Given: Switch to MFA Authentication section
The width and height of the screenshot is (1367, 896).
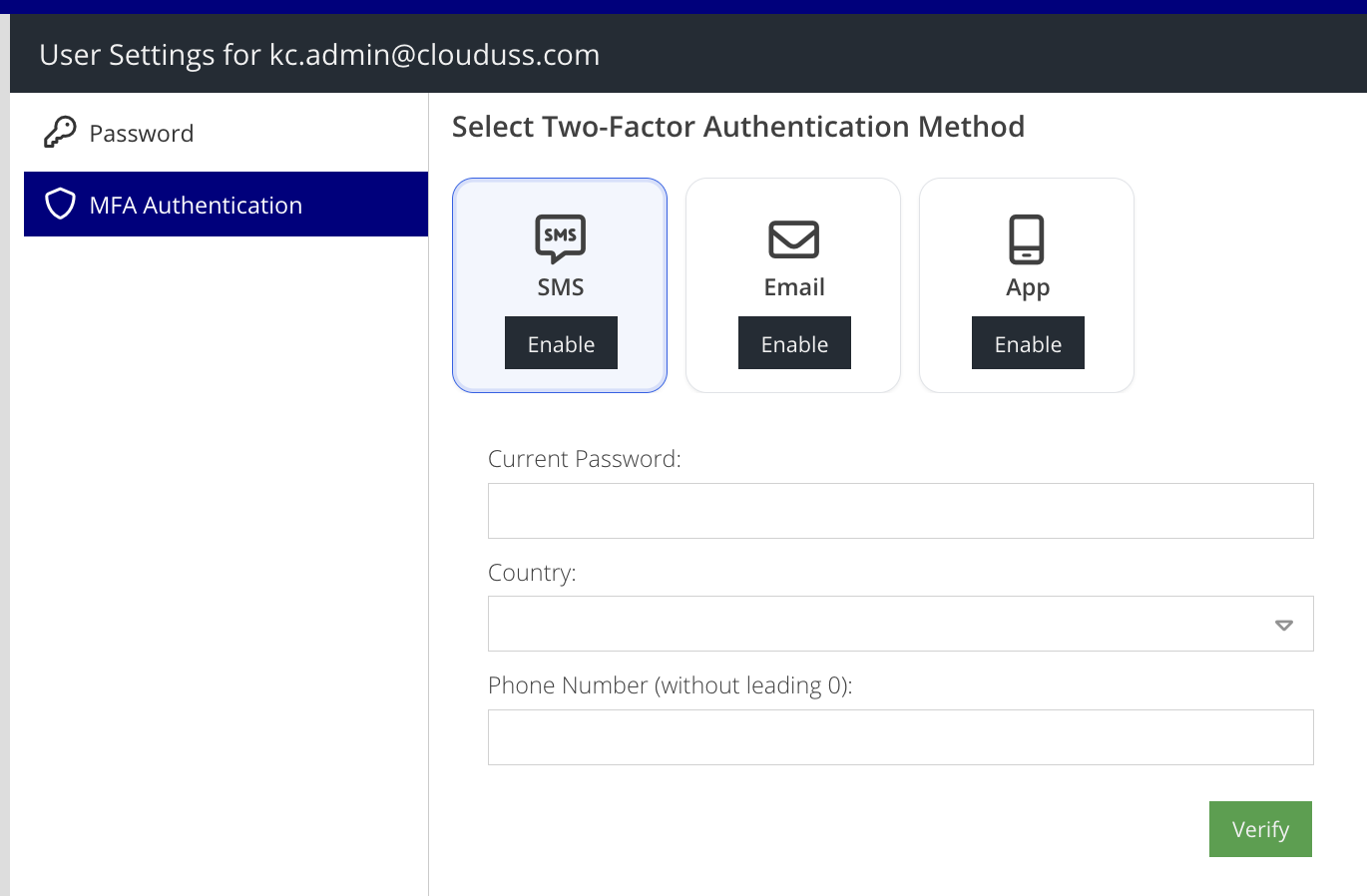Looking at the screenshot, I should coord(196,206).
